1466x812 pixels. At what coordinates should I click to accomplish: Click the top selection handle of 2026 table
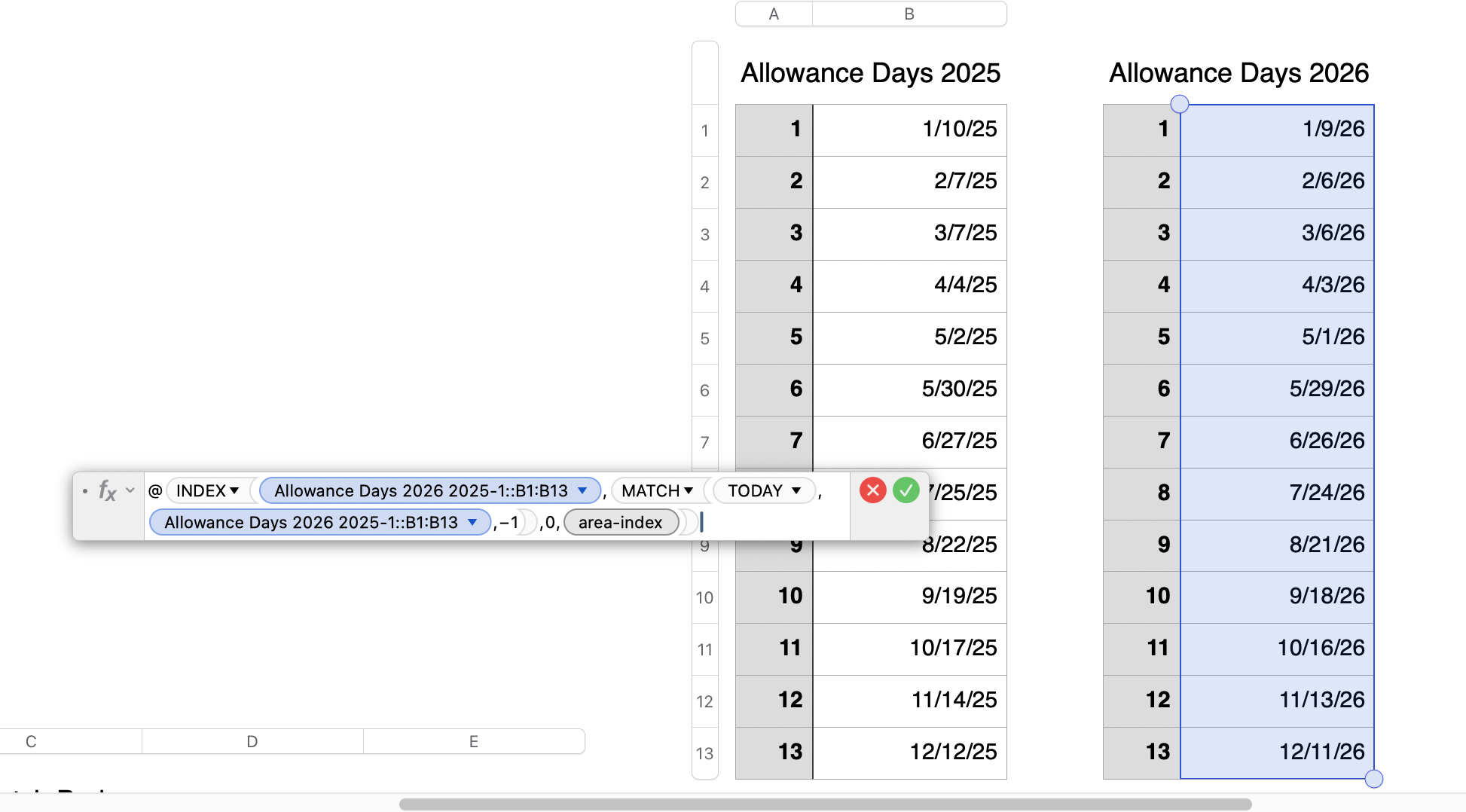point(1180,104)
